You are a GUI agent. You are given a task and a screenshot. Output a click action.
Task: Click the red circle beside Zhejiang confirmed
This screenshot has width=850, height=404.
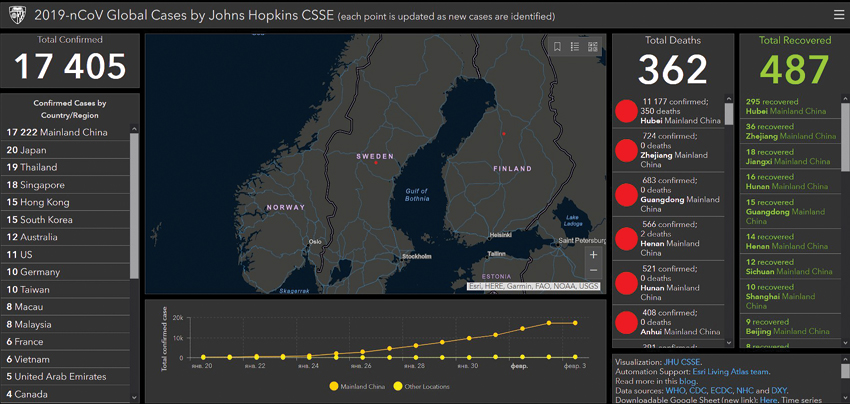click(626, 150)
